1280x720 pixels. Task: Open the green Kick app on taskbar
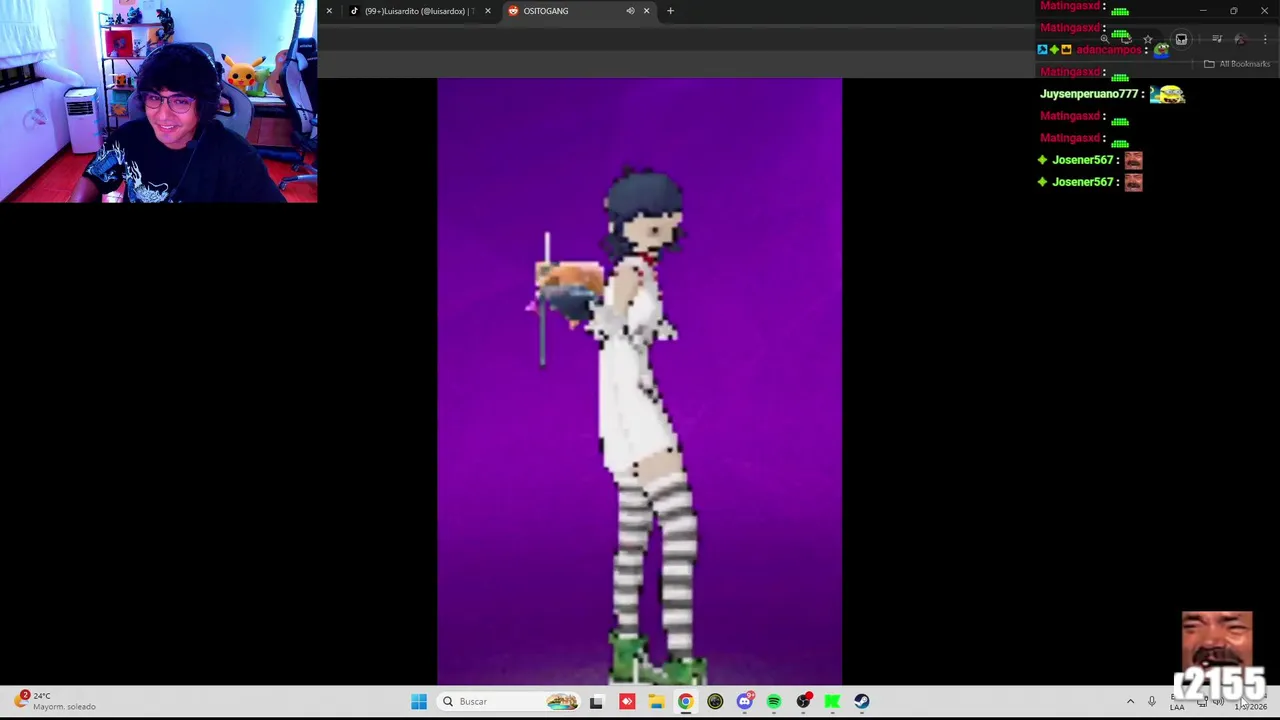click(x=832, y=702)
